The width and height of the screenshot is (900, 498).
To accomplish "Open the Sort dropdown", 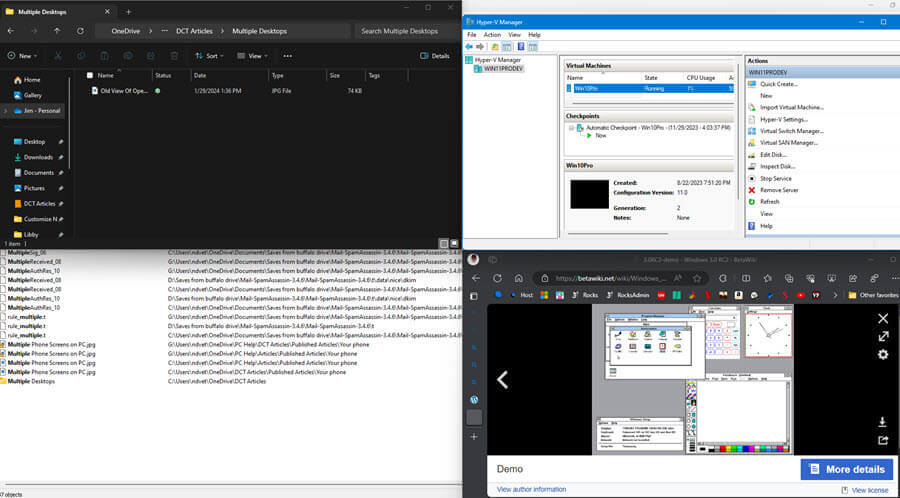I will 207,56.
